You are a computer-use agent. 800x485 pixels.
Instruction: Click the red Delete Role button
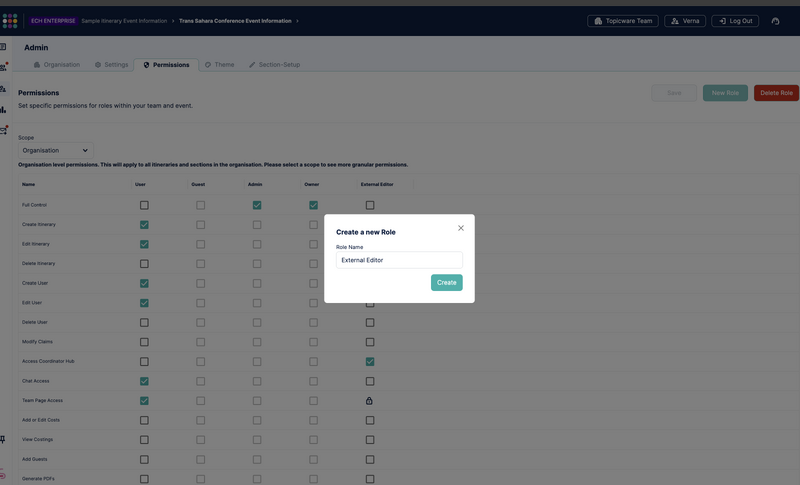[776, 93]
